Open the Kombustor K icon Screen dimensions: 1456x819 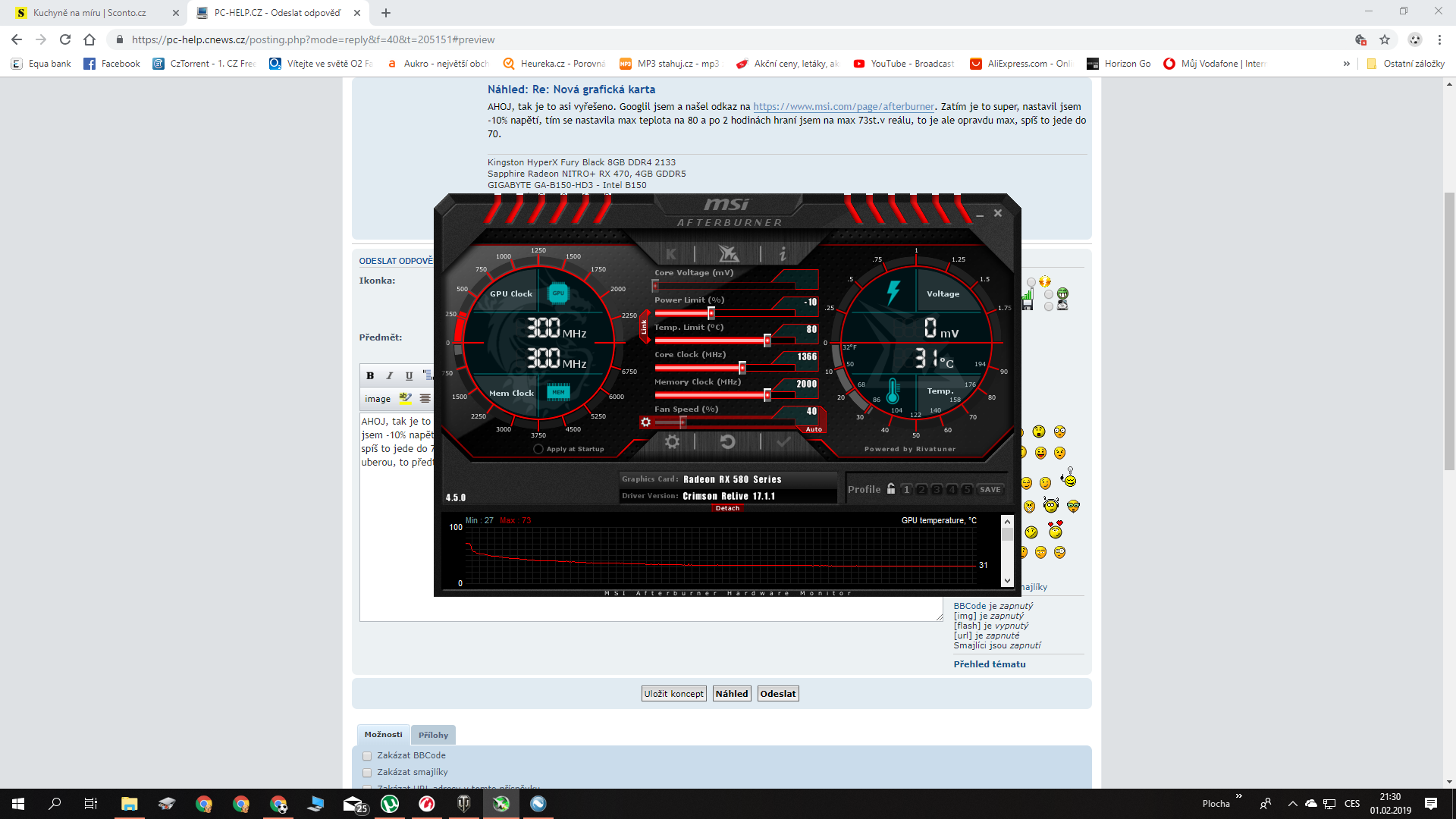(671, 254)
